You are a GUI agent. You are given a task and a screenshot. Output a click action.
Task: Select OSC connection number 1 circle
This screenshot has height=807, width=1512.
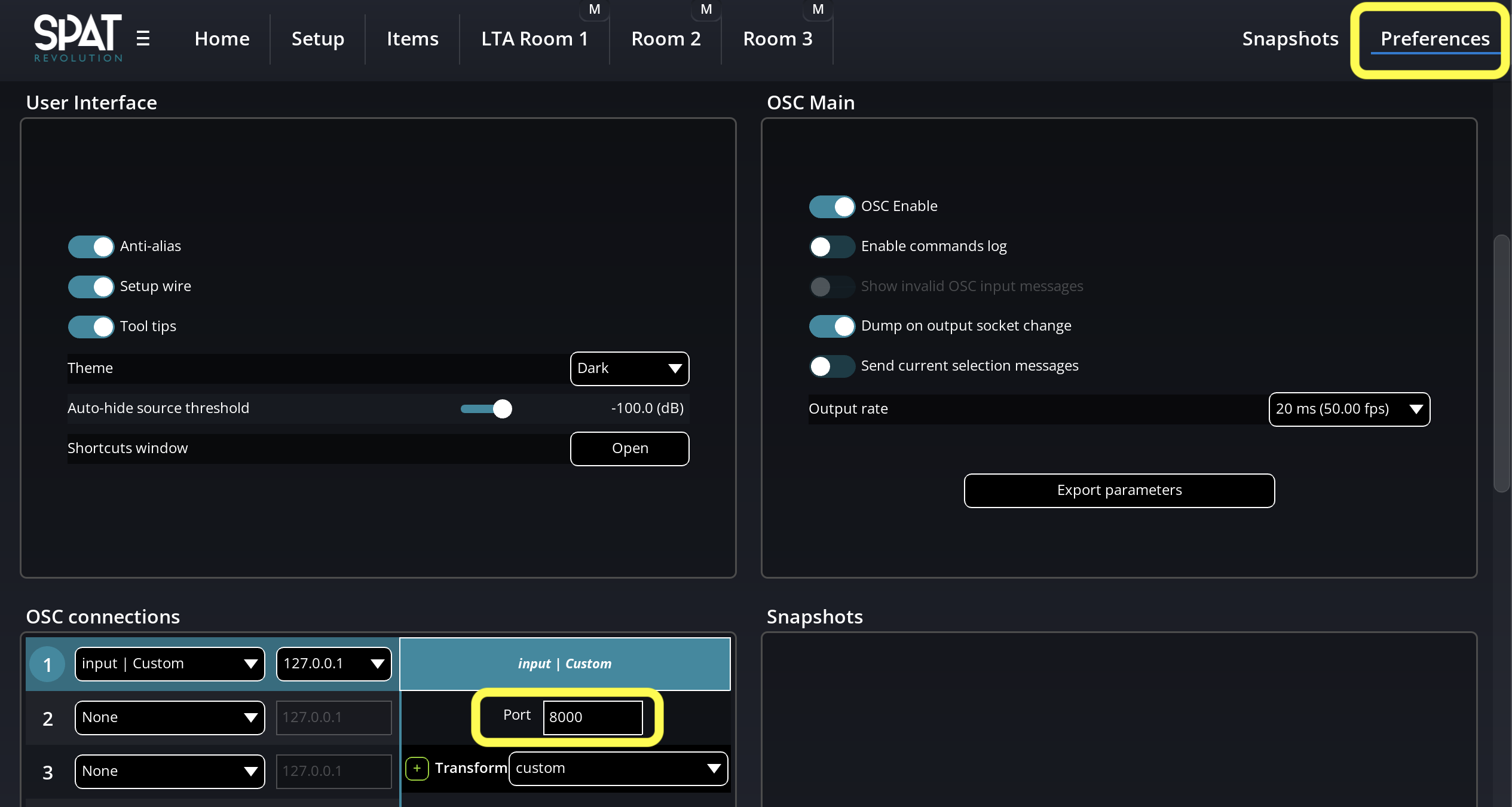[47, 664]
